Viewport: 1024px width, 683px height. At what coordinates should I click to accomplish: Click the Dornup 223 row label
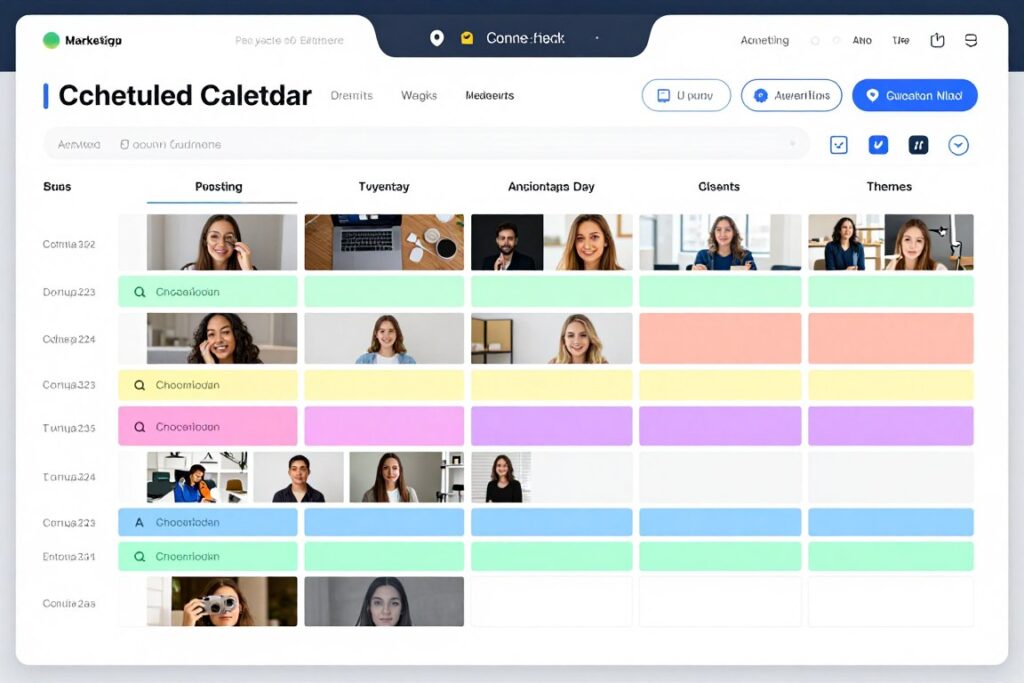point(69,292)
